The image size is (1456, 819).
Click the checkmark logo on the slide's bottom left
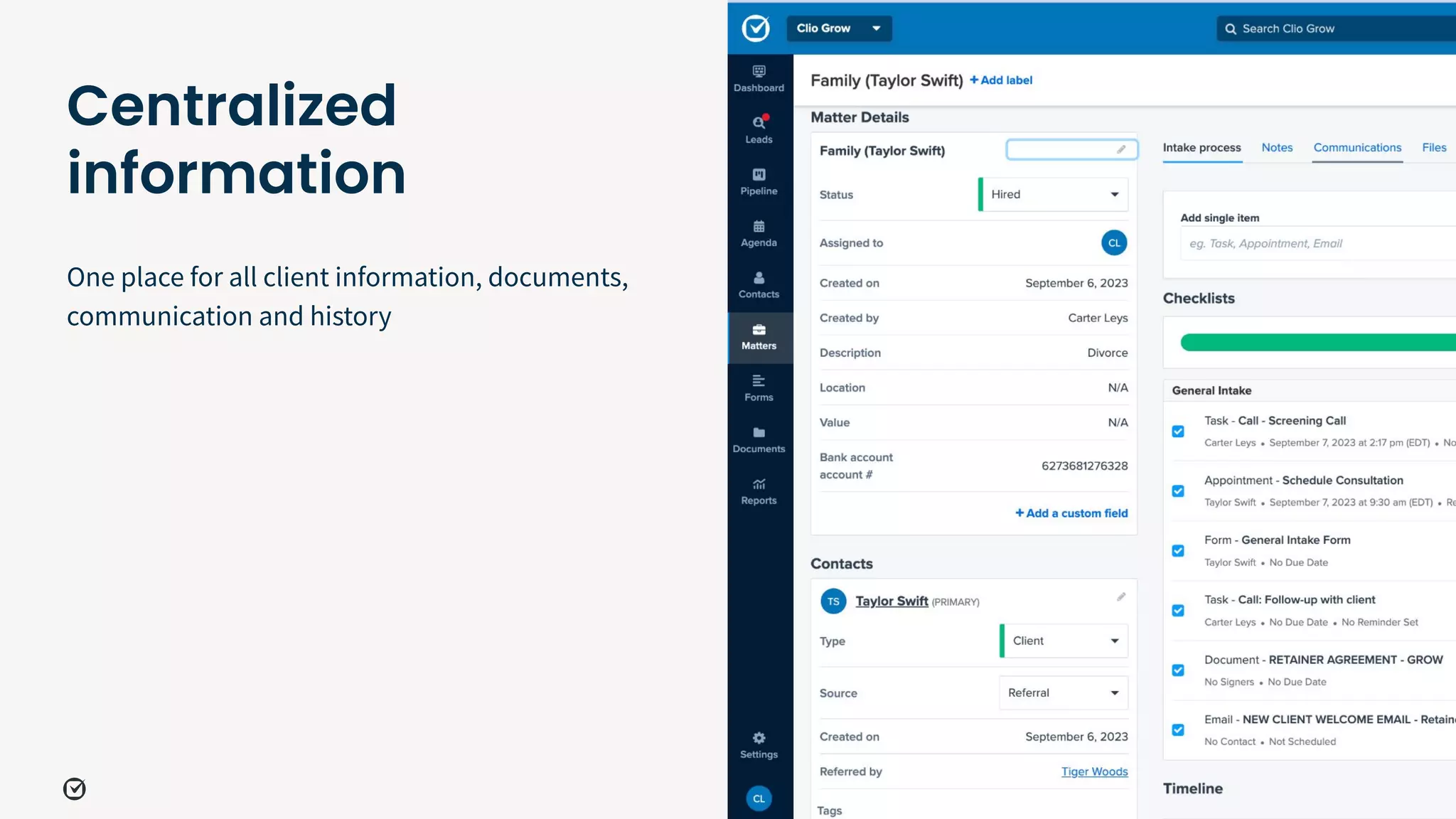point(75,788)
